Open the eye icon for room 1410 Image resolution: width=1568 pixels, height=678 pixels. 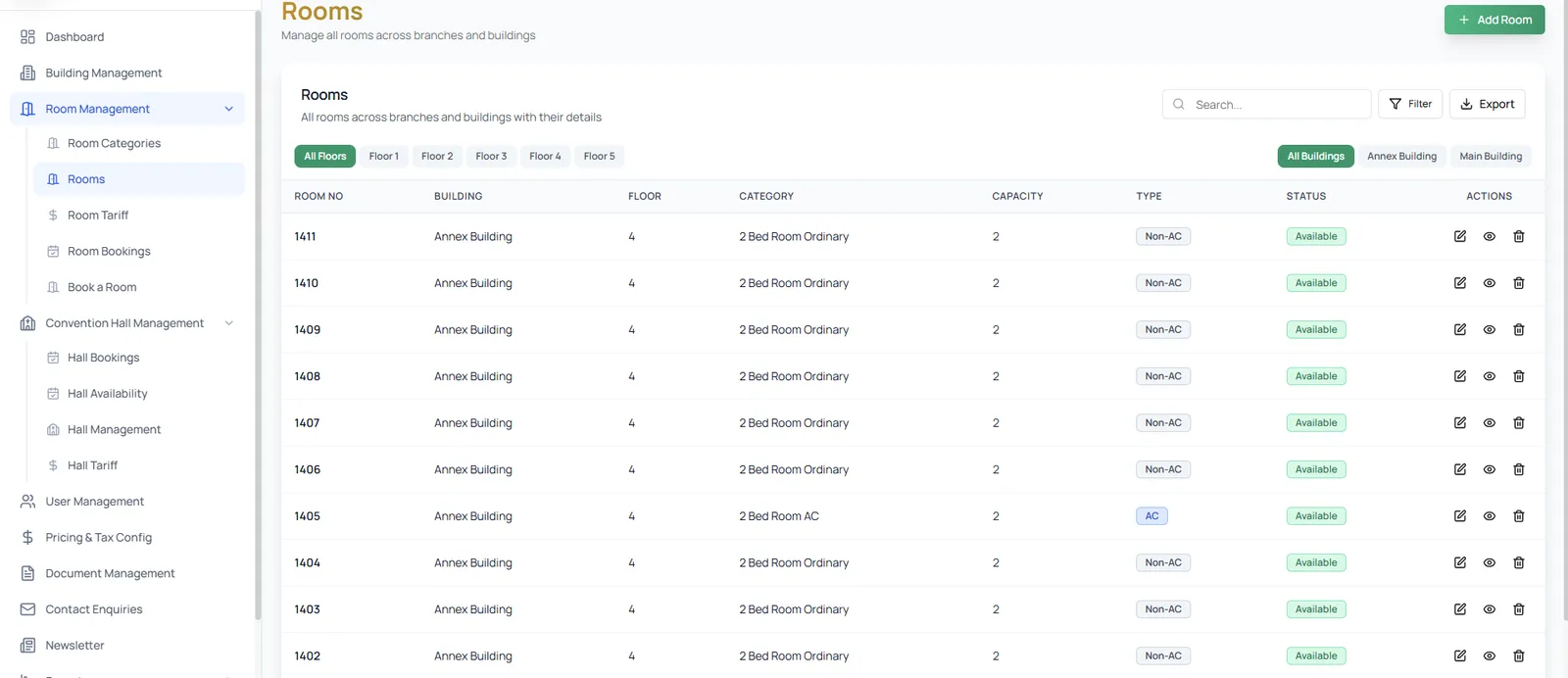coord(1490,283)
